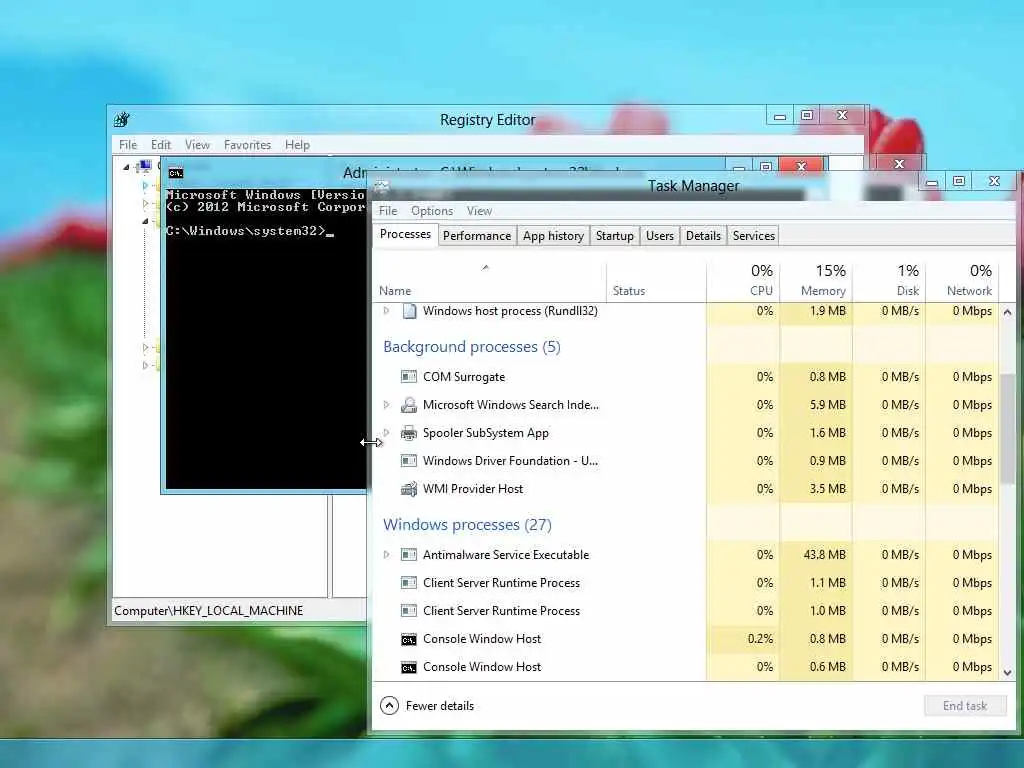
Task: Click the 0.2% CPU Console Window Host icon
Action: [409, 639]
